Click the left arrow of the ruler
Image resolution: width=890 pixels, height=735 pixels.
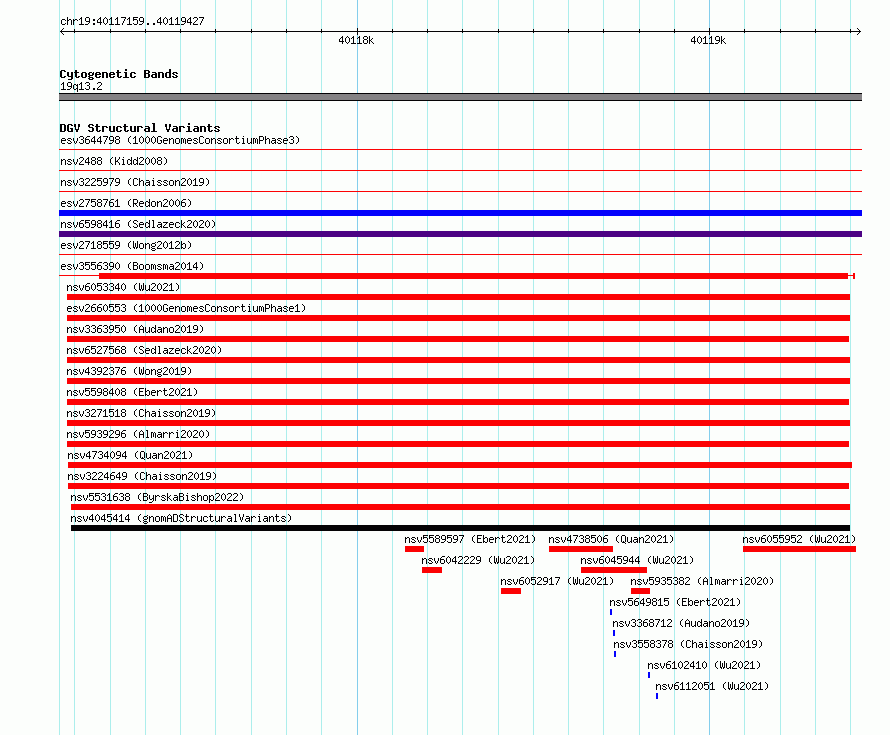click(63, 32)
